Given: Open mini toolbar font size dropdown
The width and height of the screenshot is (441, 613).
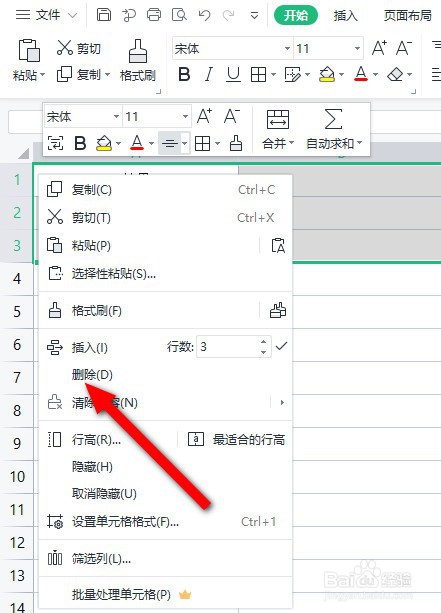Looking at the screenshot, I should tap(185, 117).
